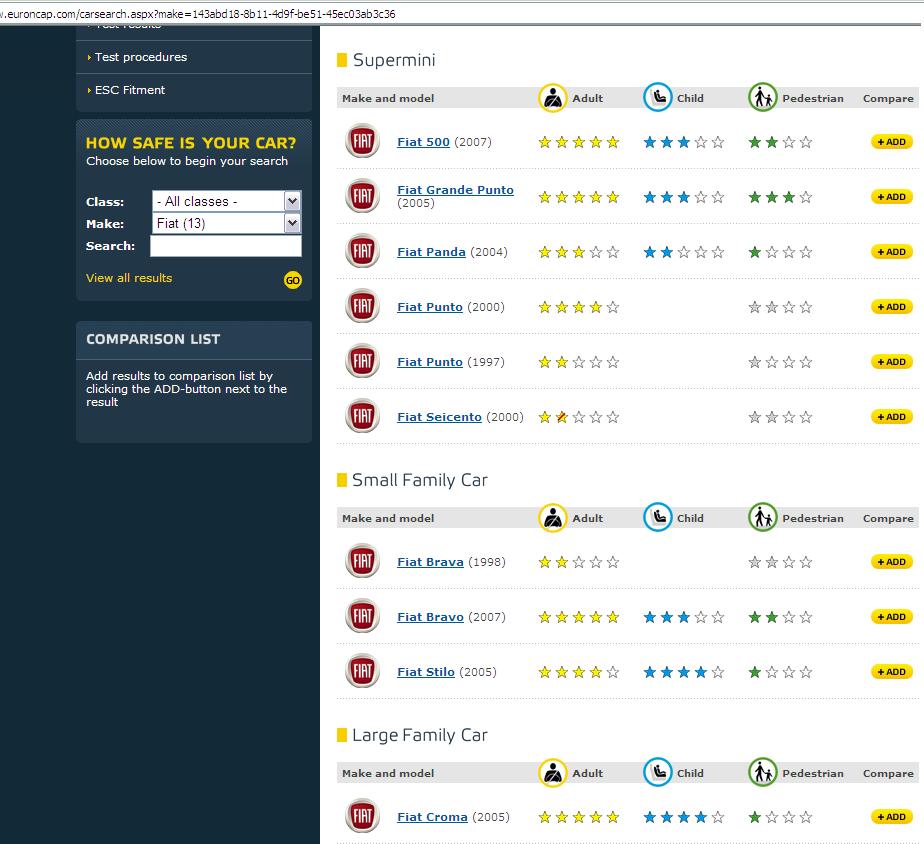Open the Fiat Croma result link

point(432,817)
